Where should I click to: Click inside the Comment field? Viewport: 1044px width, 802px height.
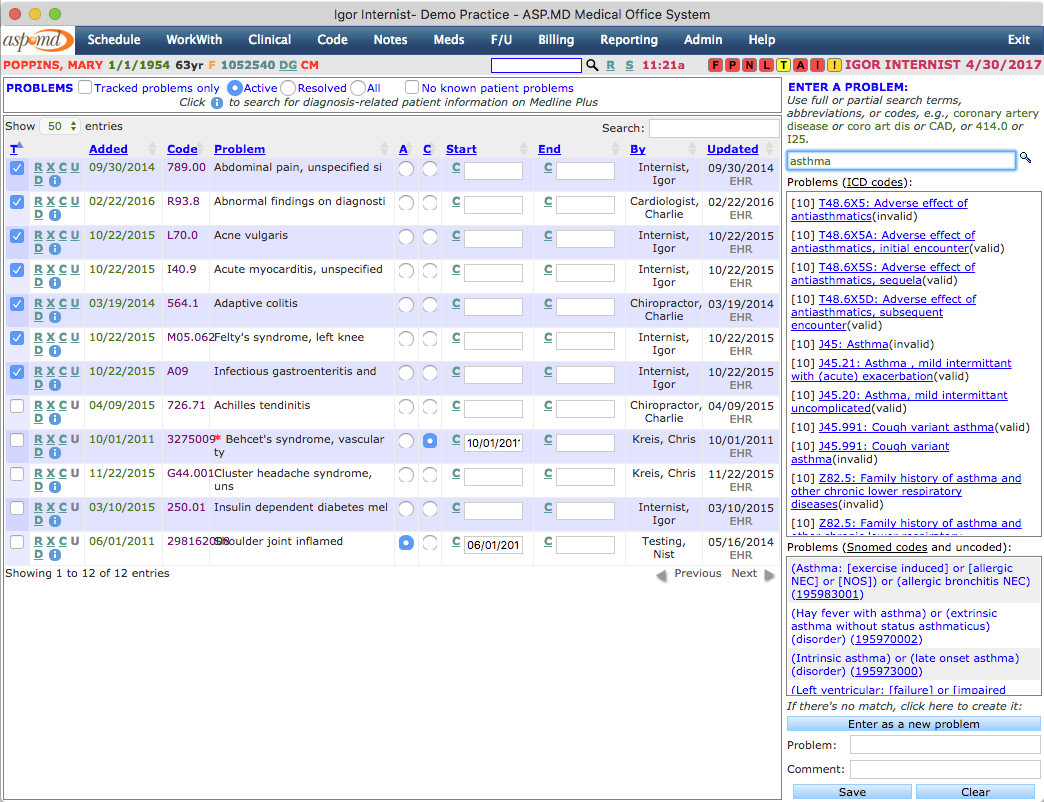click(944, 770)
